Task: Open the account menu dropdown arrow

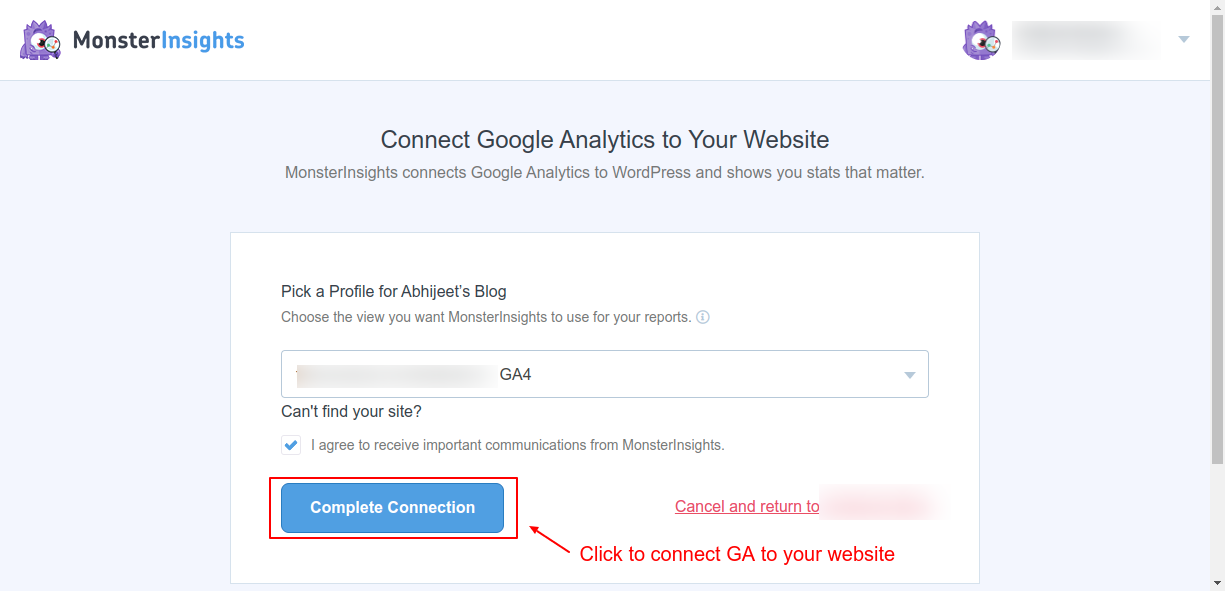Action: pyautogui.click(x=1184, y=40)
